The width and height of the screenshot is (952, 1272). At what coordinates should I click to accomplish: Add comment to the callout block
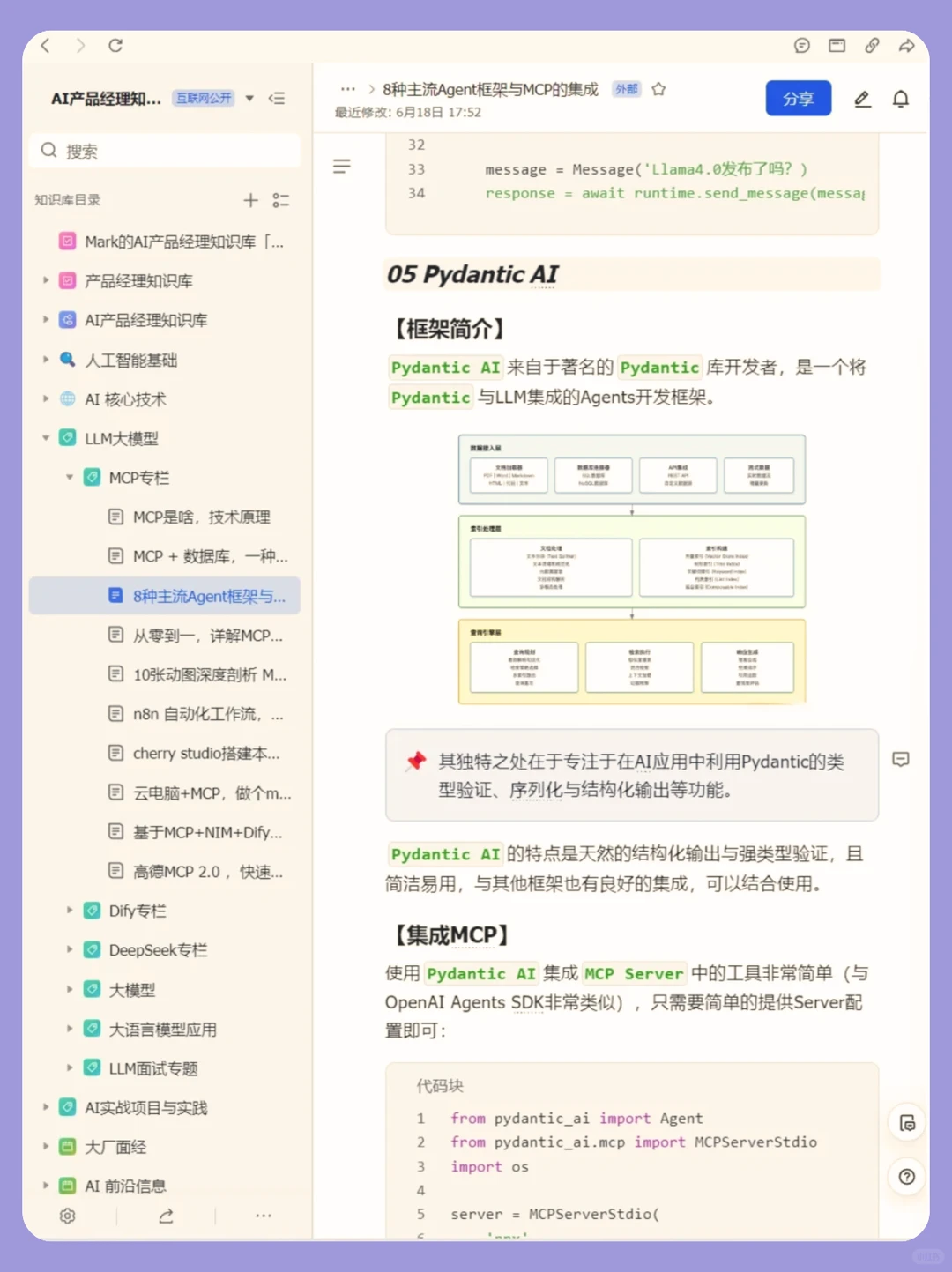click(901, 759)
